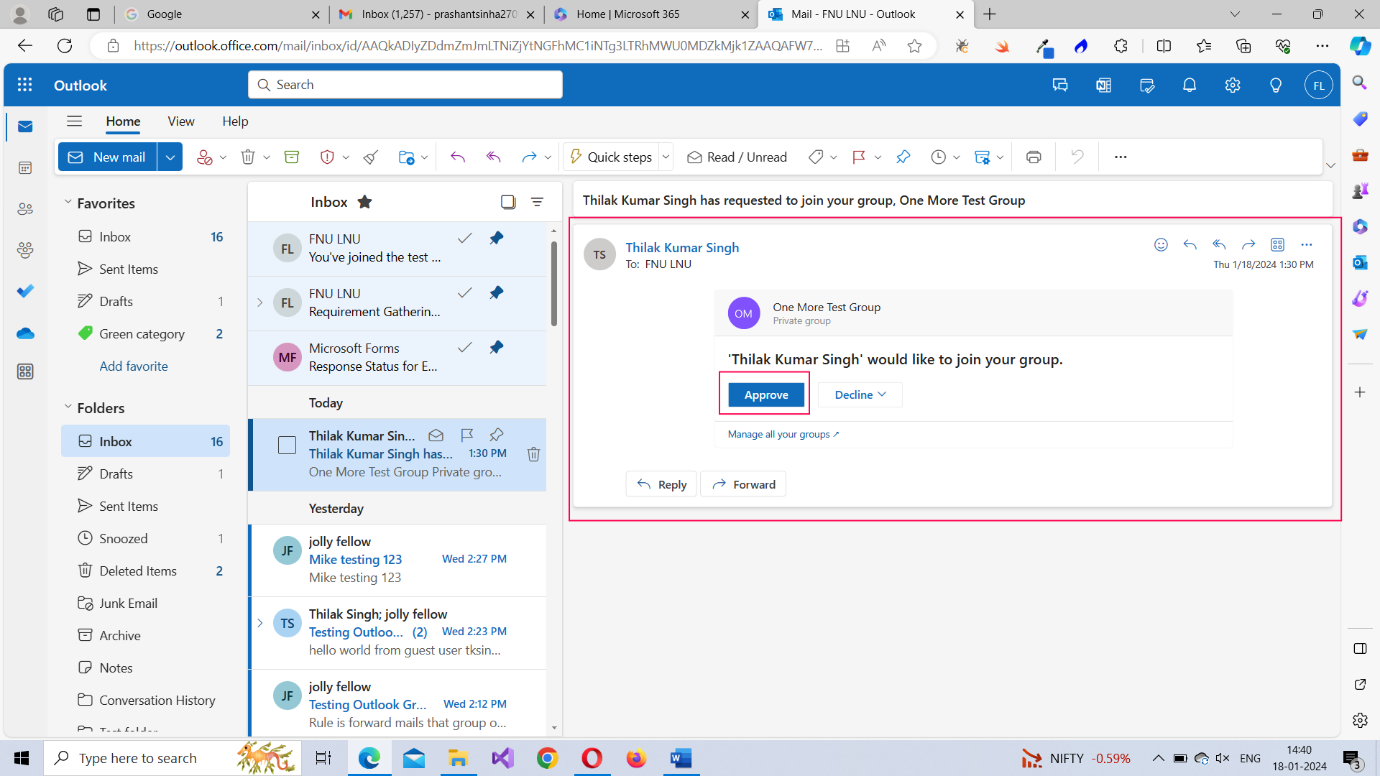Open Sent Items under Folders
This screenshot has width=1380, height=776.
point(146,506)
